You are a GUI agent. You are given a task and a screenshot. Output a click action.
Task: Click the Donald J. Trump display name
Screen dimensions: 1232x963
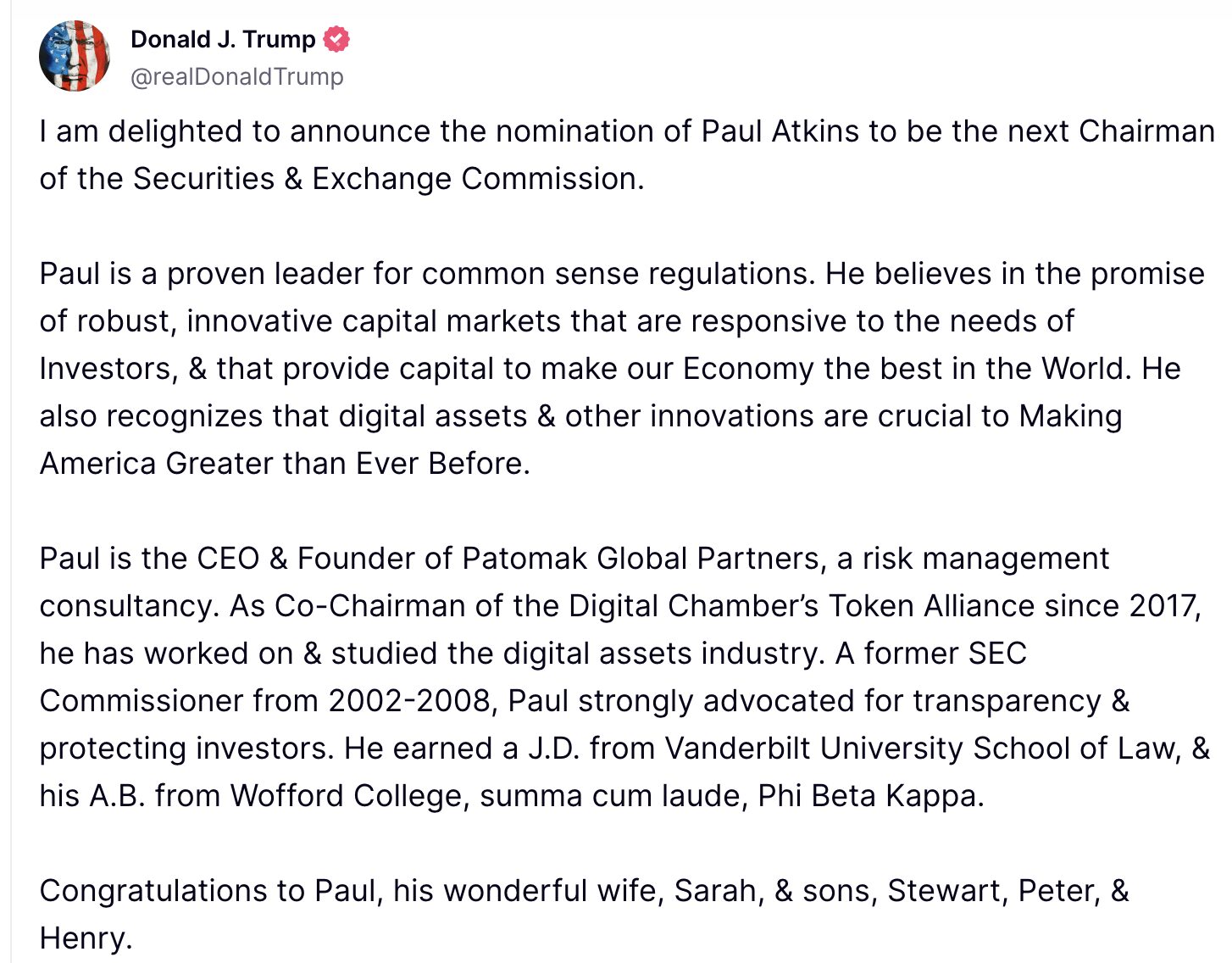click(223, 39)
